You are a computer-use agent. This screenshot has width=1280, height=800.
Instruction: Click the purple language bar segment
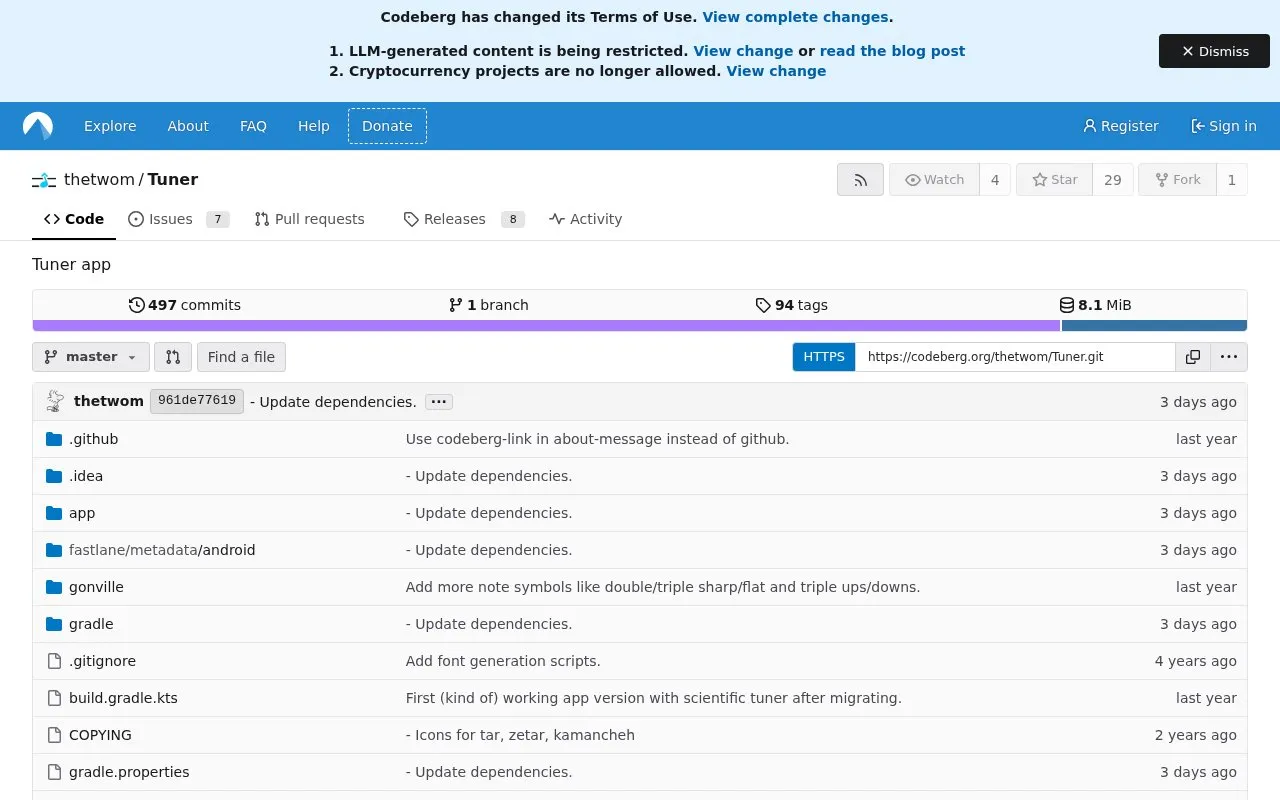546,325
